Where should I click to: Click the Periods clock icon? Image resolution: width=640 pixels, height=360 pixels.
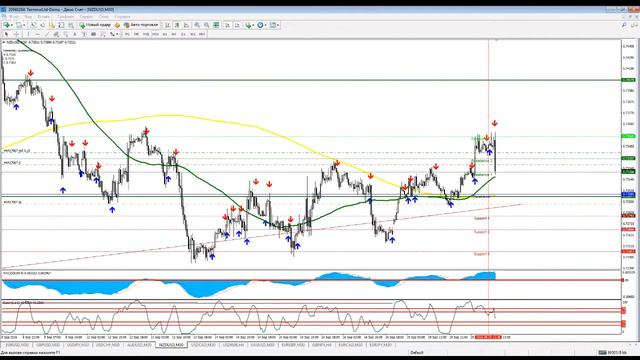pyautogui.click(x=260, y=25)
